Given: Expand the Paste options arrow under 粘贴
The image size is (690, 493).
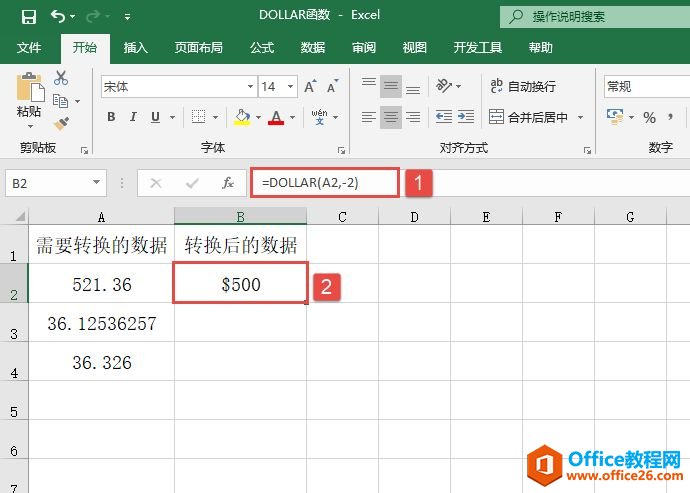Looking at the screenshot, I should click(30, 127).
